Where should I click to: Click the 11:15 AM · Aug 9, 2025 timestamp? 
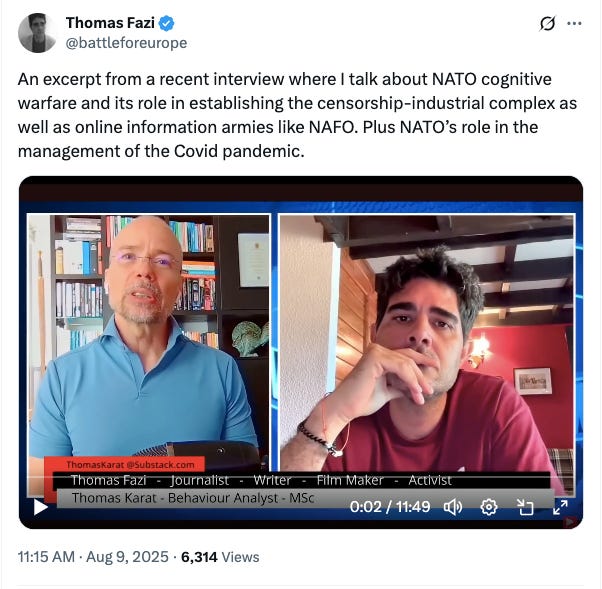click(93, 557)
